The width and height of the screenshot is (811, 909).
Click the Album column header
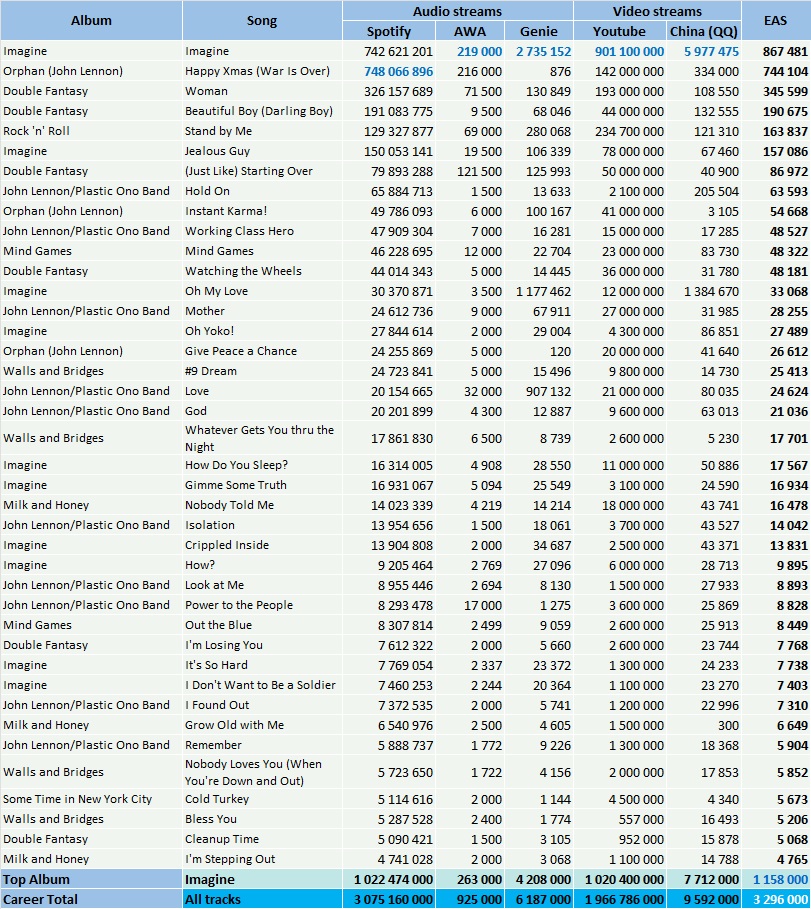[91, 20]
